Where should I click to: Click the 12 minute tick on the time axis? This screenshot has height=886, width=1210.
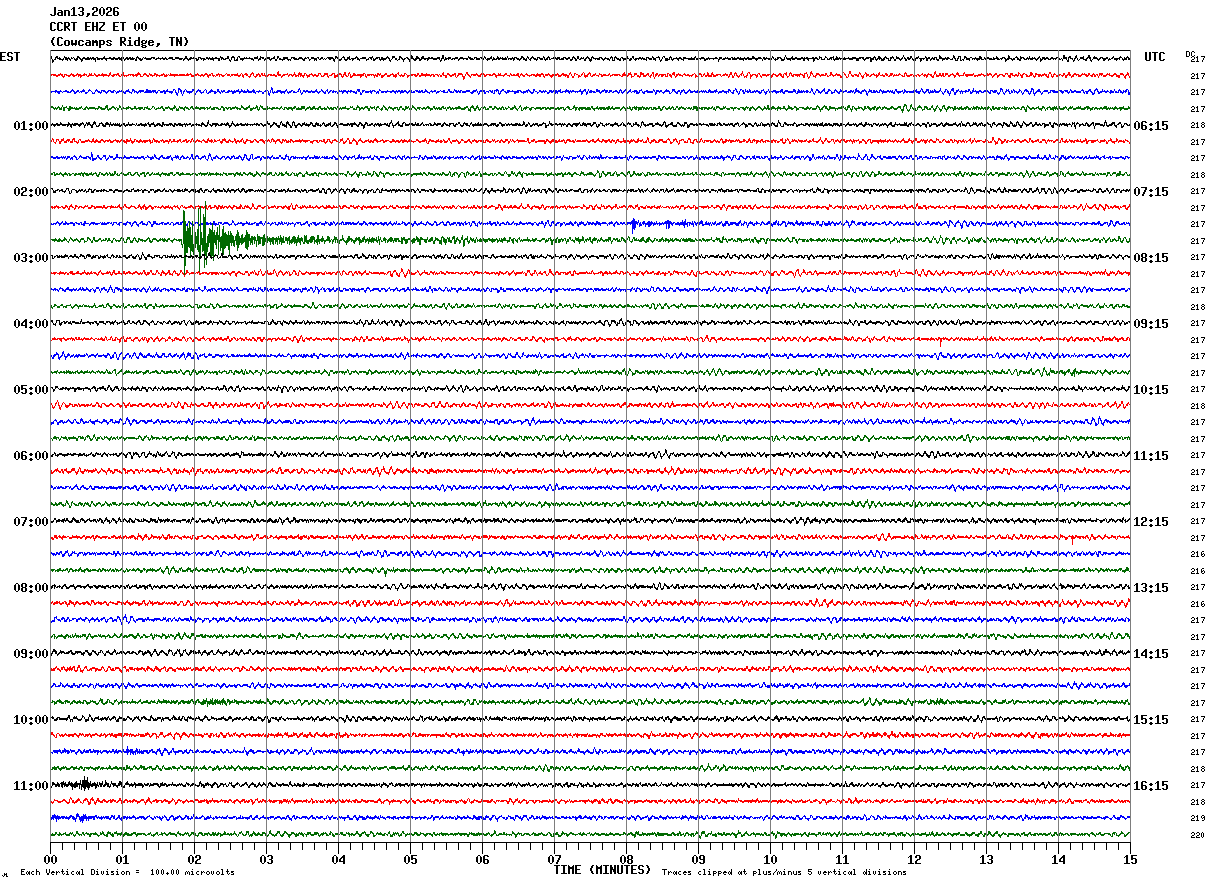click(x=913, y=859)
